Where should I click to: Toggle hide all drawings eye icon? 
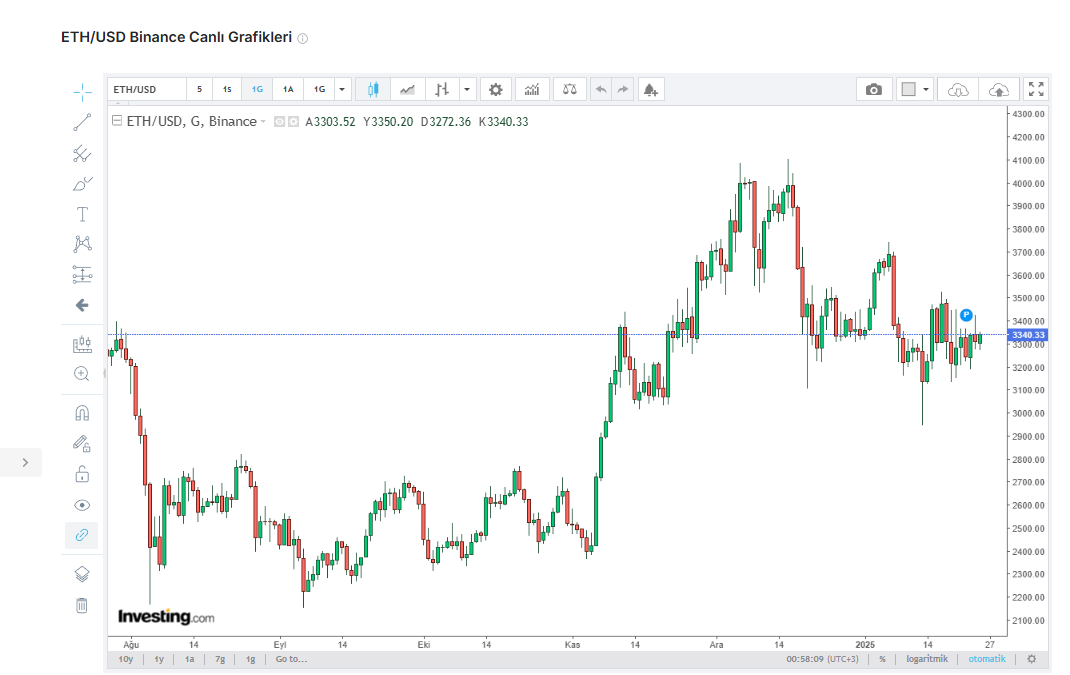(x=82, y=505)
